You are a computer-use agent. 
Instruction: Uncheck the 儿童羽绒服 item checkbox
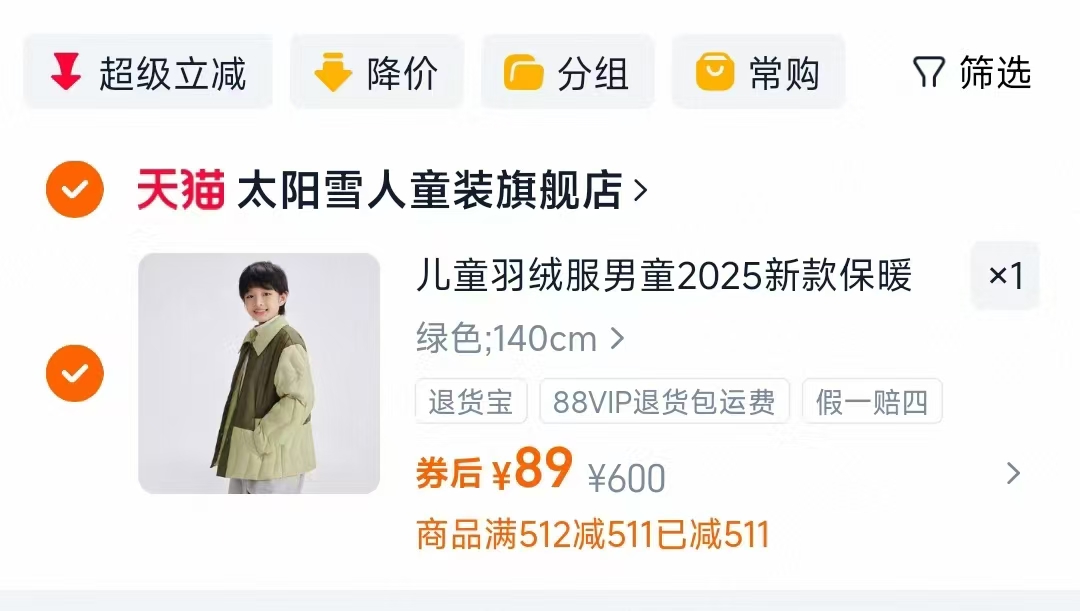(x=75, y=373)
